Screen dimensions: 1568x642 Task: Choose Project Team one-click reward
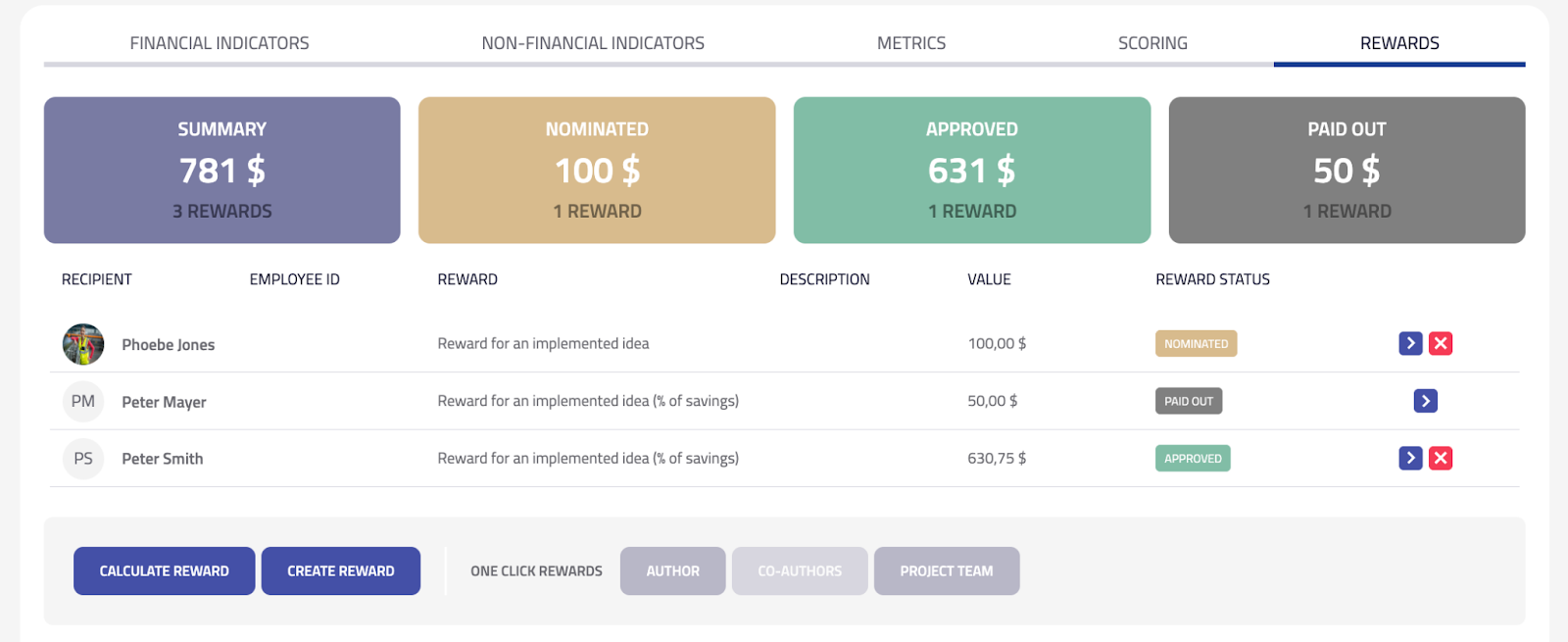[x=946, y=570]
